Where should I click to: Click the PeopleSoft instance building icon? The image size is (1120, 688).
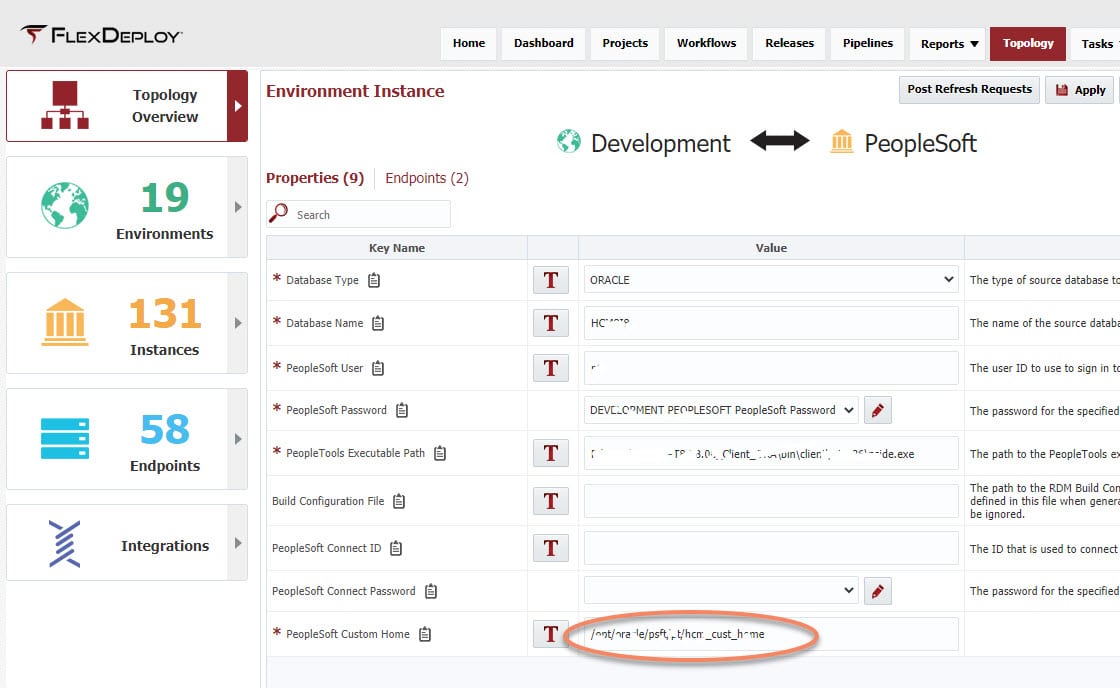tap(841, 141)
